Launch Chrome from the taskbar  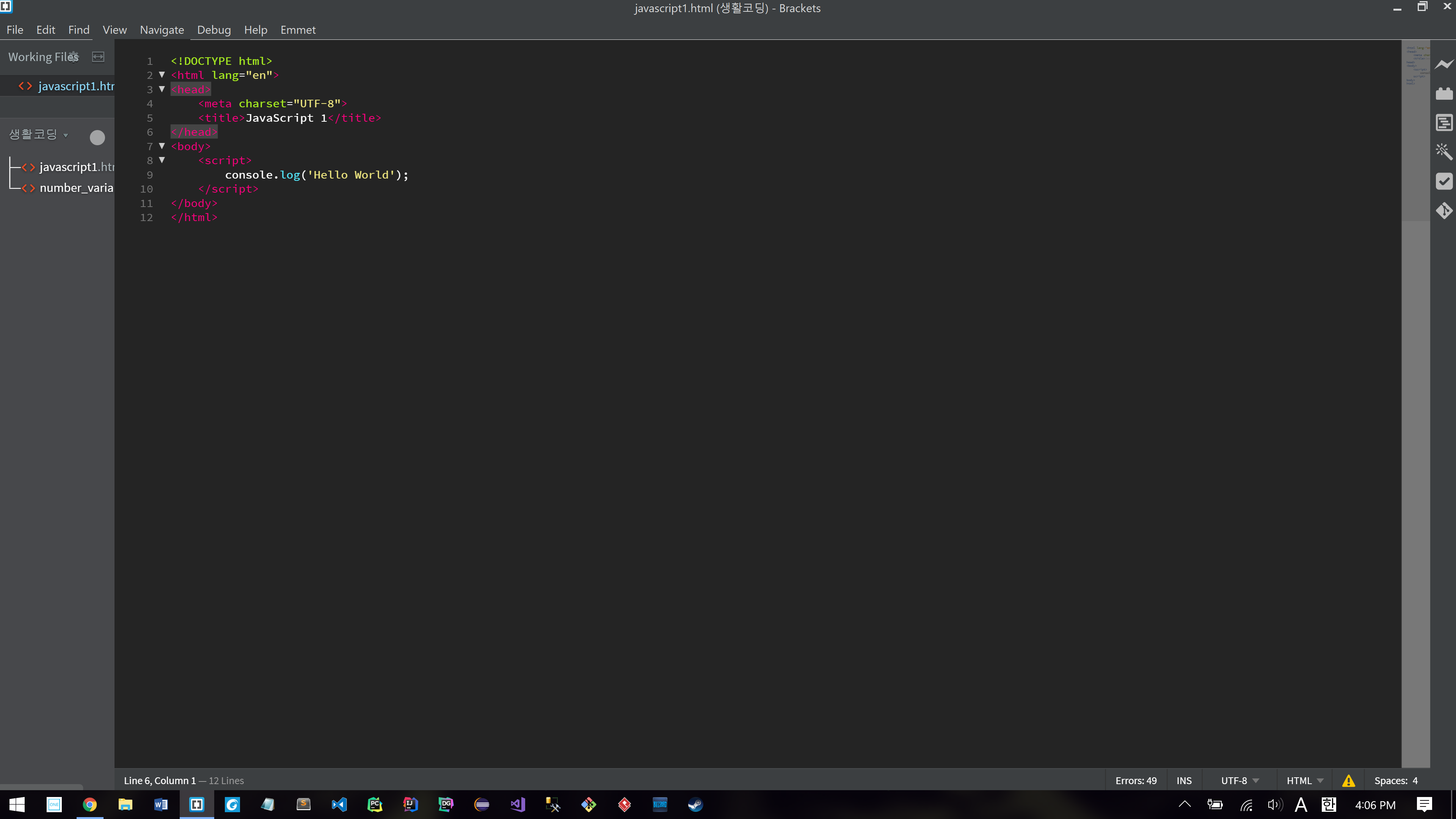pyautogui.click(x=90, y=804)
